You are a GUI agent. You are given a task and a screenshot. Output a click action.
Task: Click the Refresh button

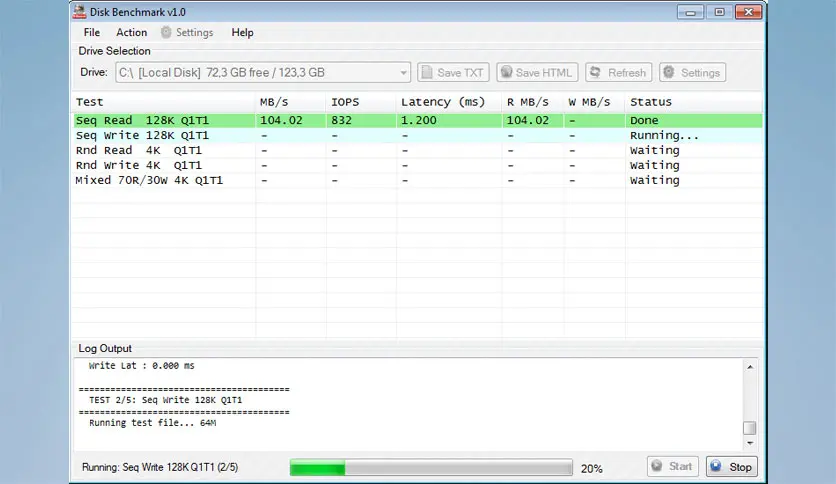tap(618, 72)
